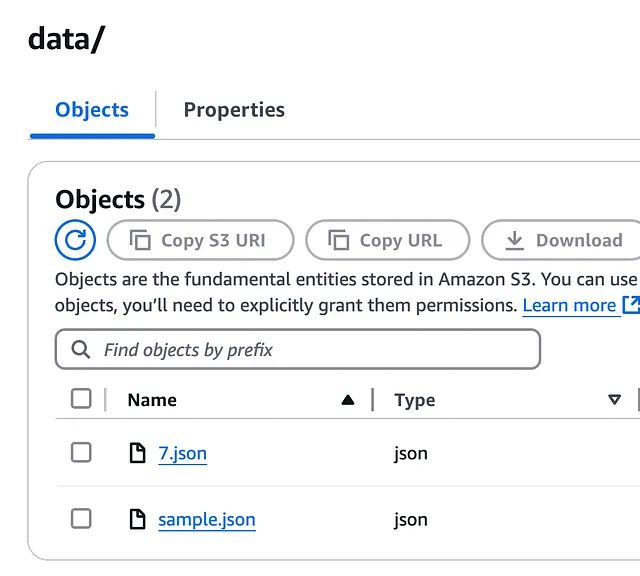Viewport: 640px width, 576px height.
Task: Click the Type column header label
Action: point(414,400)
